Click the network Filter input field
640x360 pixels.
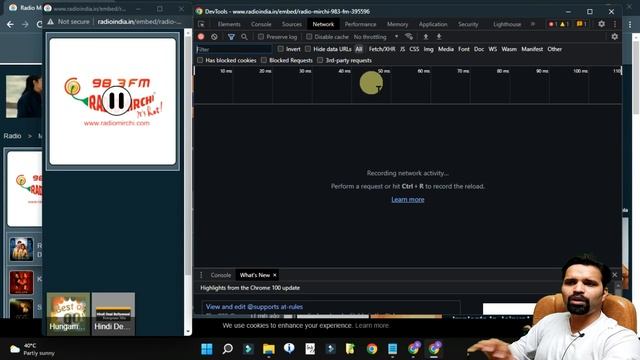pyautogui.click(x=234, y=49)
